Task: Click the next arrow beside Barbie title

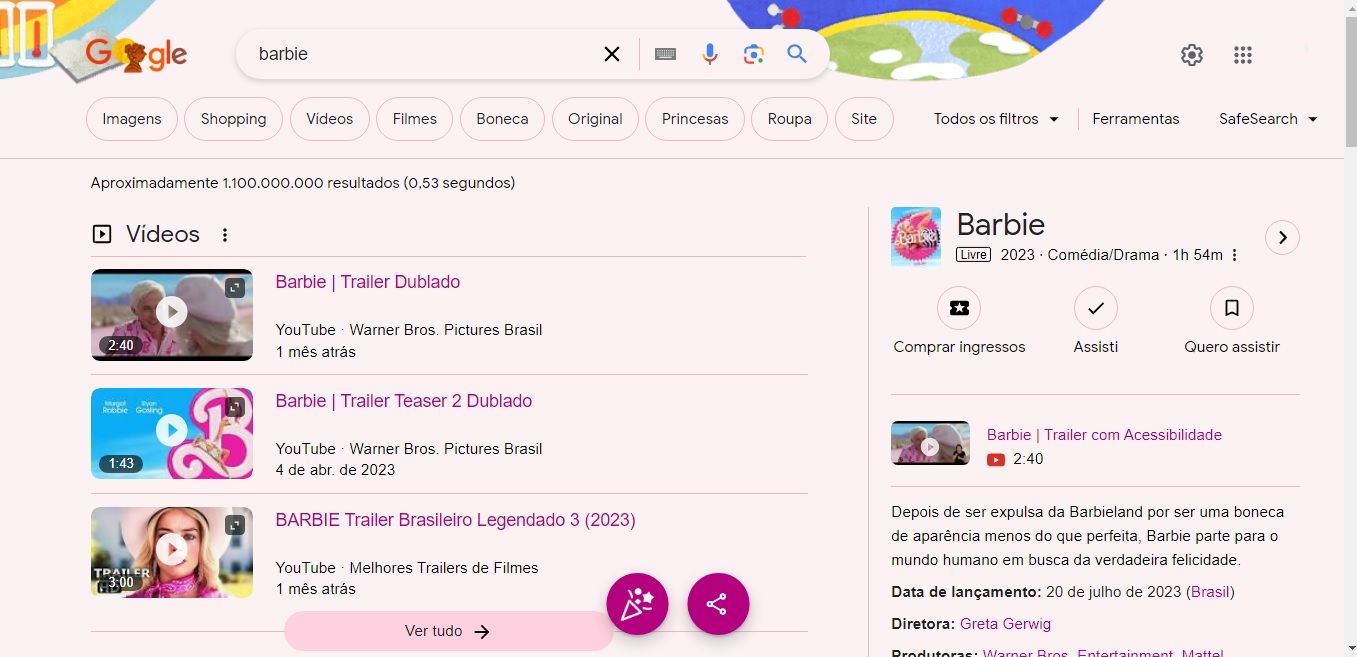Action: (1282, 238)
